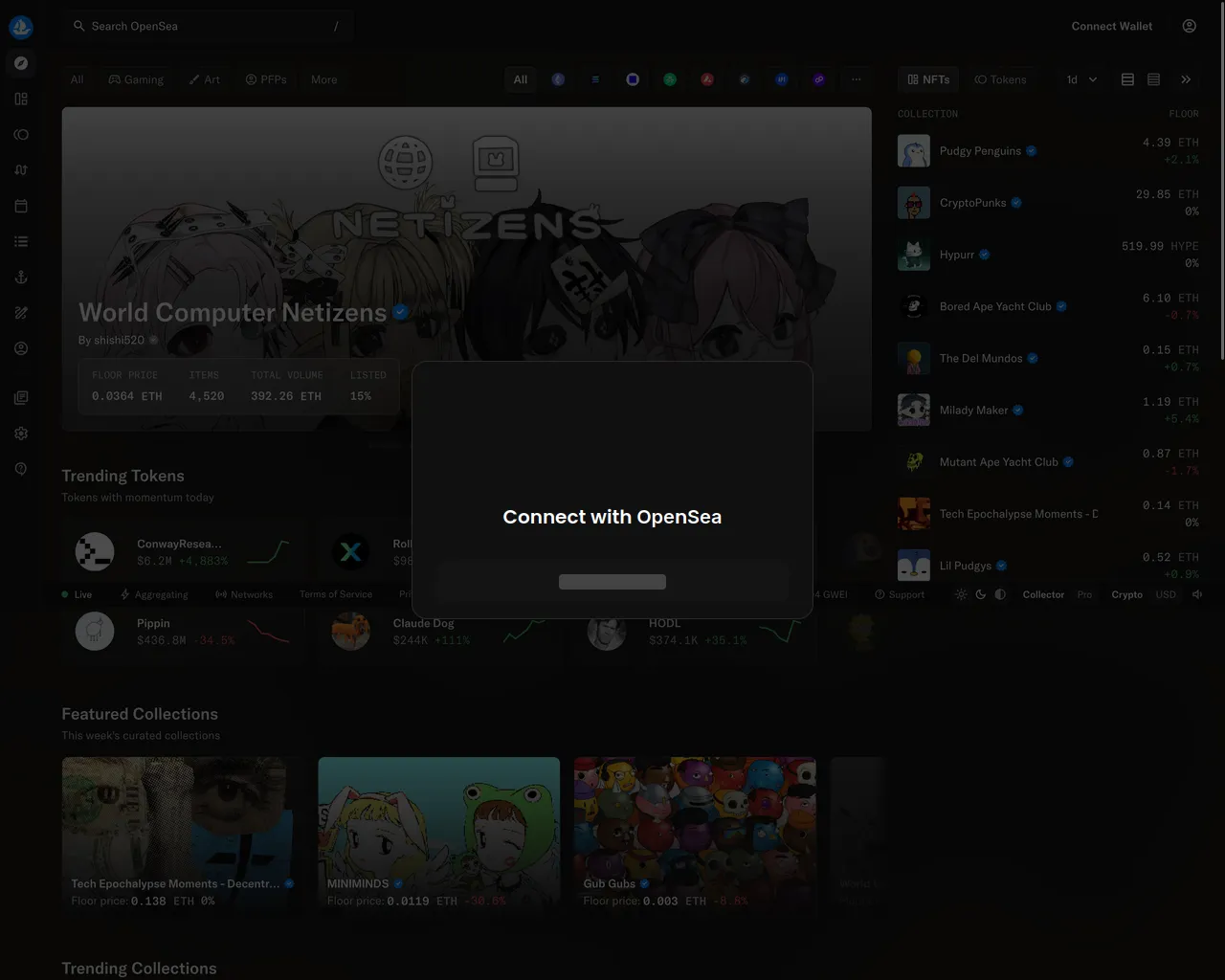1225x980 pixels.
Task: Click the Live status indicator in footer
Action: coord(77,594)
